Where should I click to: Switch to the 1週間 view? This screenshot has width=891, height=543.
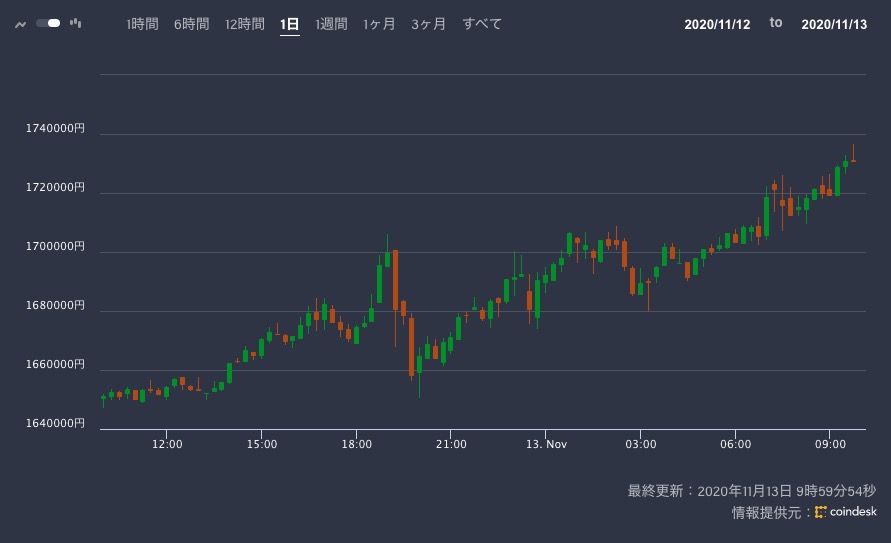click(x=331, y=24)
